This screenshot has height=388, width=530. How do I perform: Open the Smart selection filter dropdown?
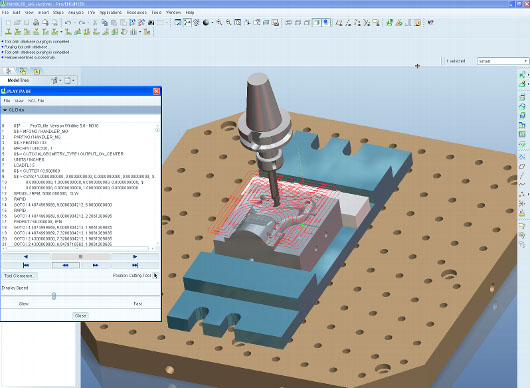503,61
